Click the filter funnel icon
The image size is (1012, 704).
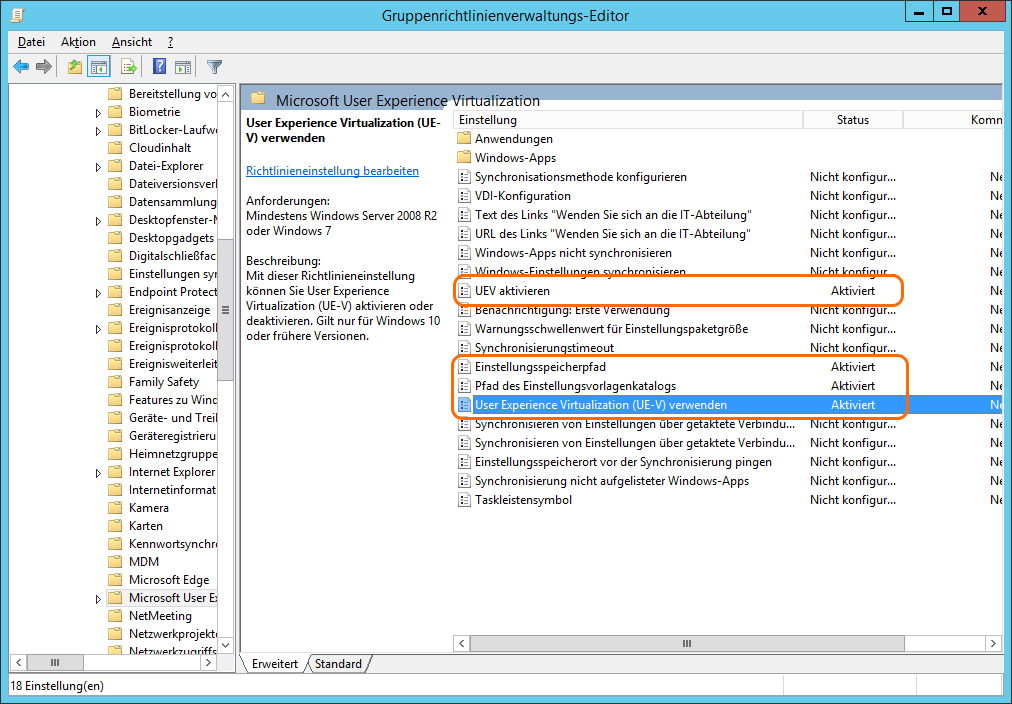tap(214, 67)
